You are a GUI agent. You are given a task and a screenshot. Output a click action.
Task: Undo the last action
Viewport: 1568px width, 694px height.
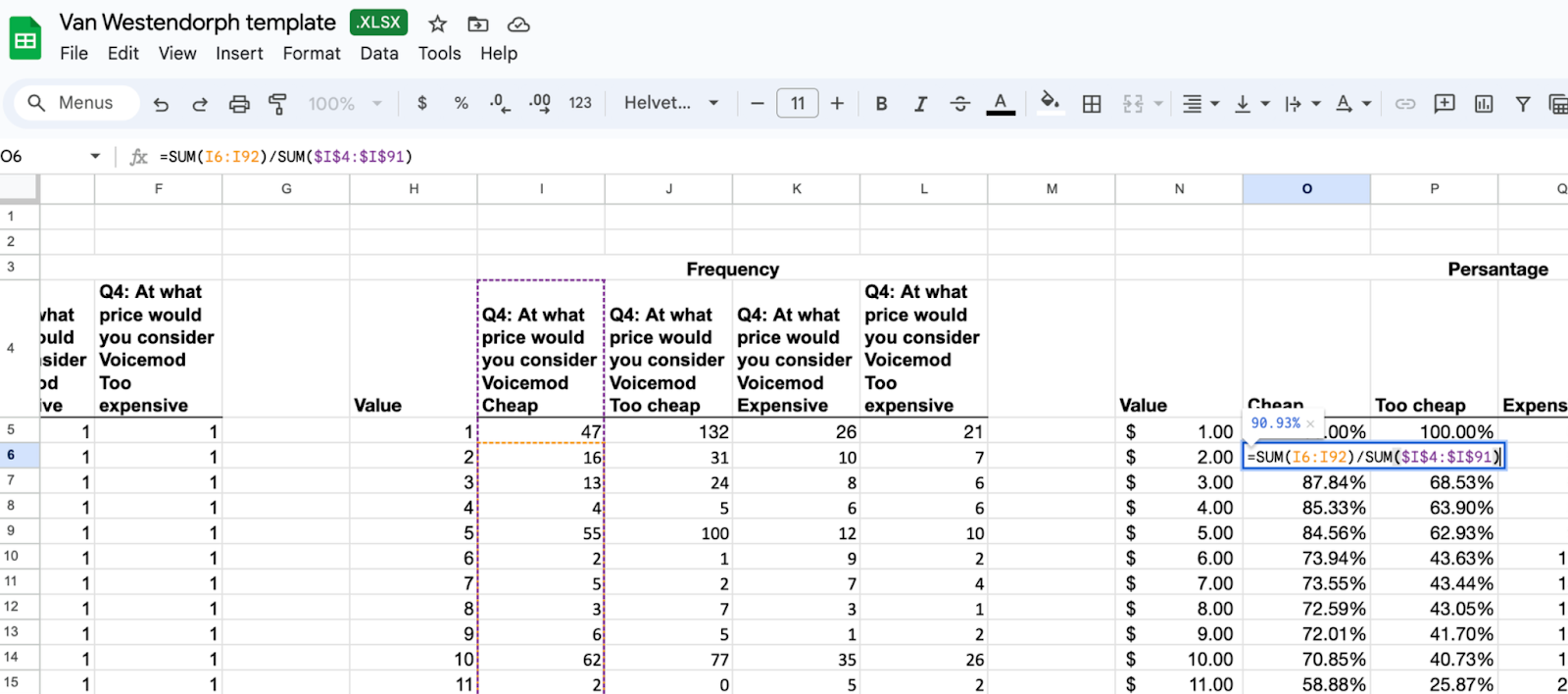162,104
